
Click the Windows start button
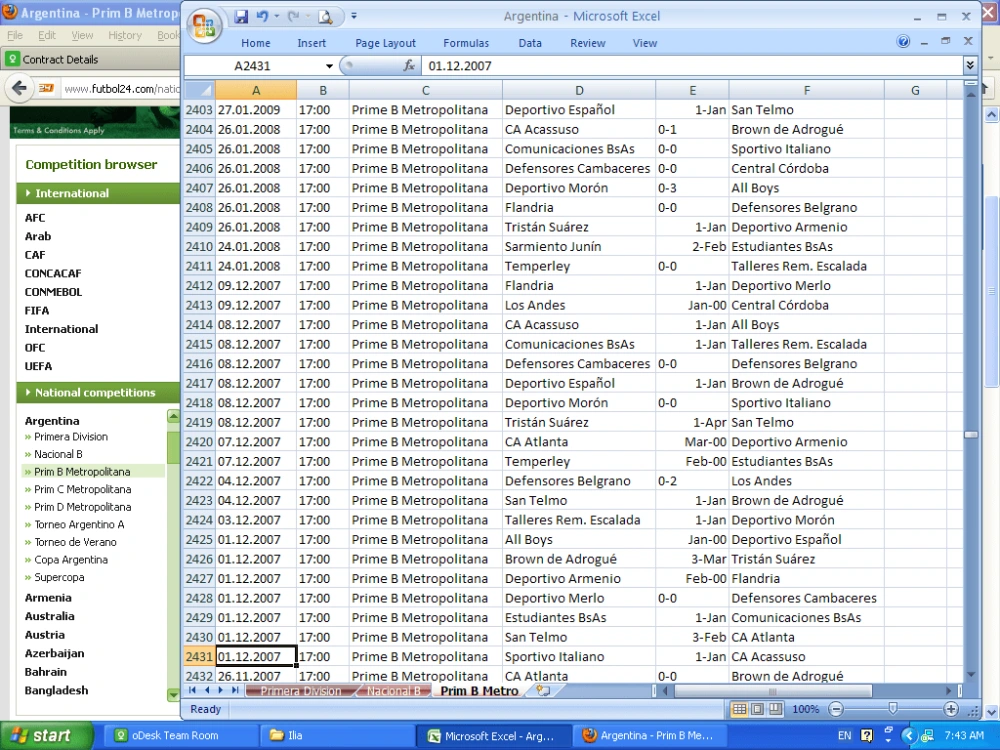pos(47,735)
